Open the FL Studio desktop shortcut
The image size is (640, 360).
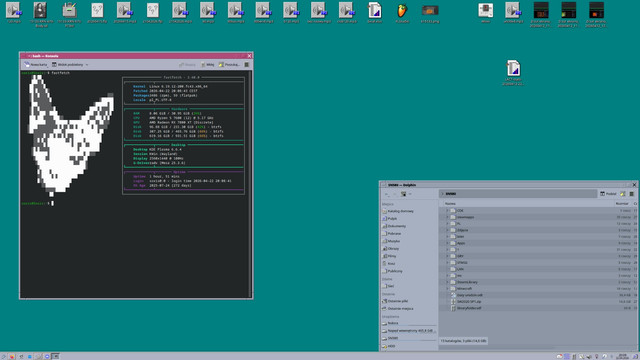pyautogui.click(x=402, y=12)
